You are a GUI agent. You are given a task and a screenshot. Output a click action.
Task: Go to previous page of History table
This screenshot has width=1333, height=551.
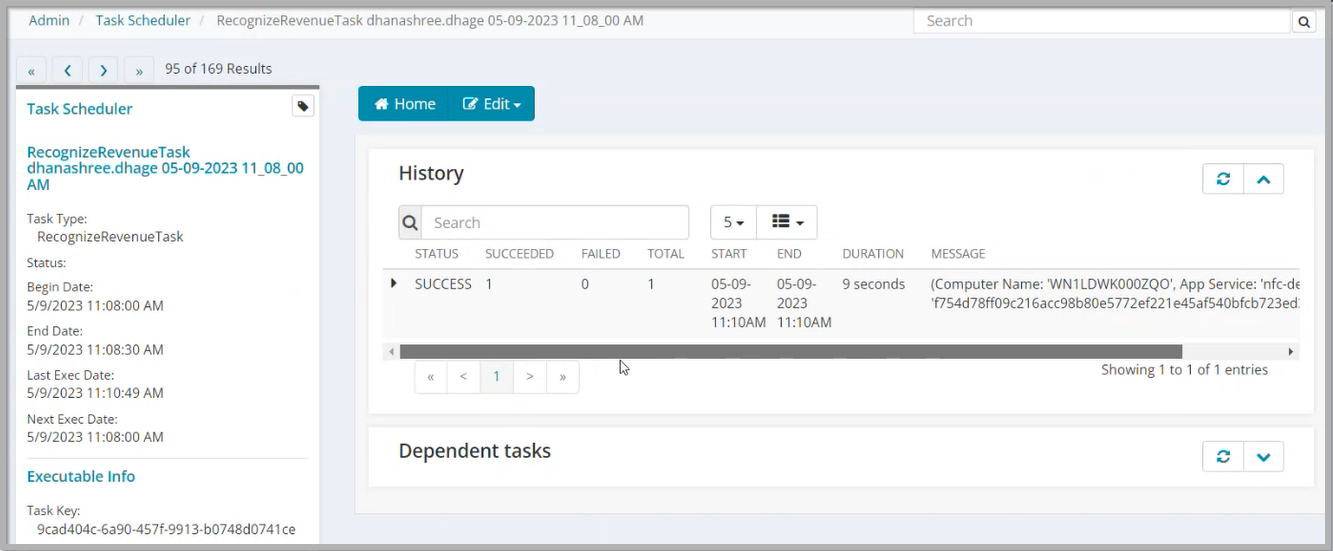[463, 377]
